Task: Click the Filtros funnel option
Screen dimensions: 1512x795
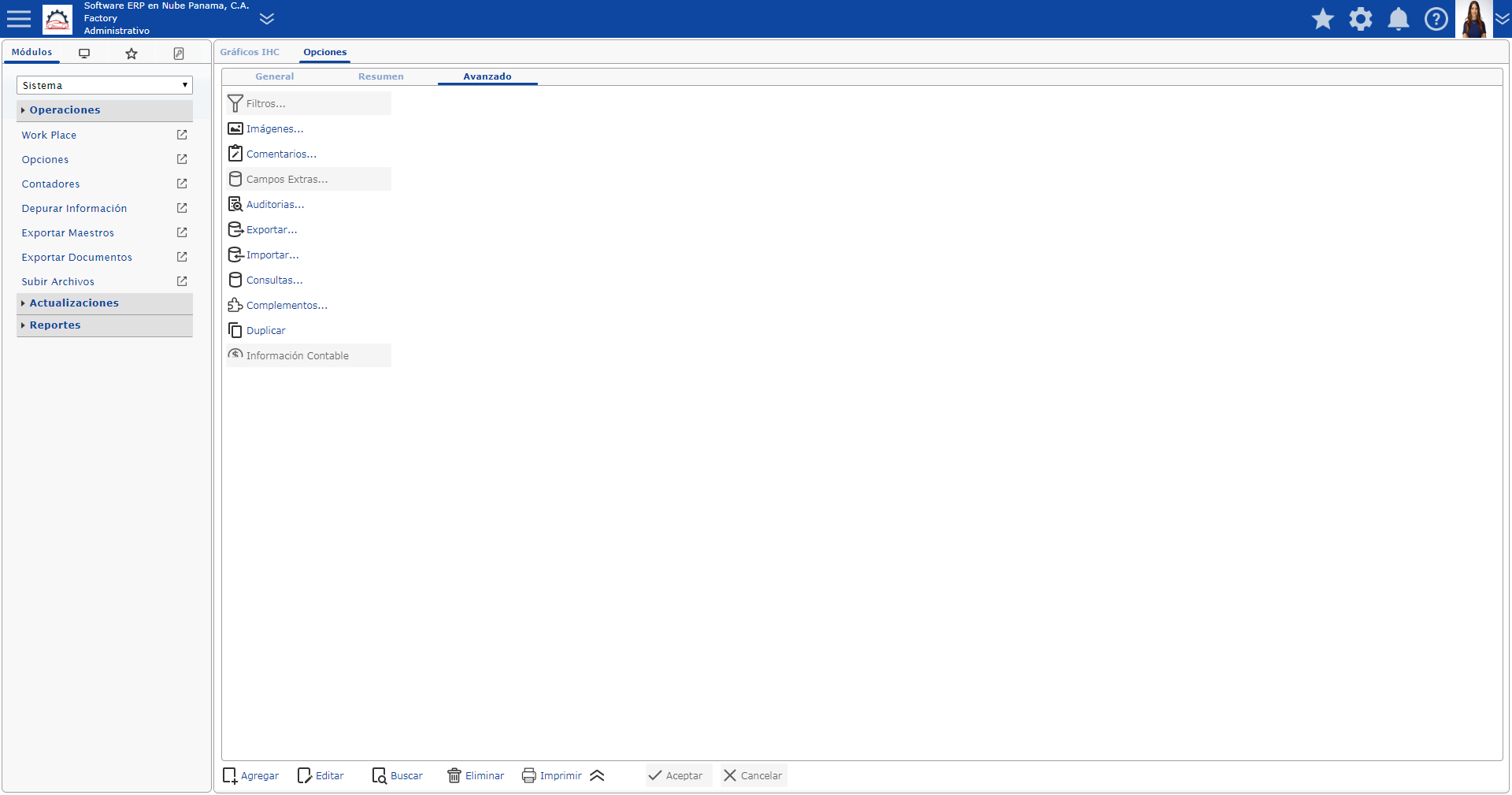Action: point(309,104)
